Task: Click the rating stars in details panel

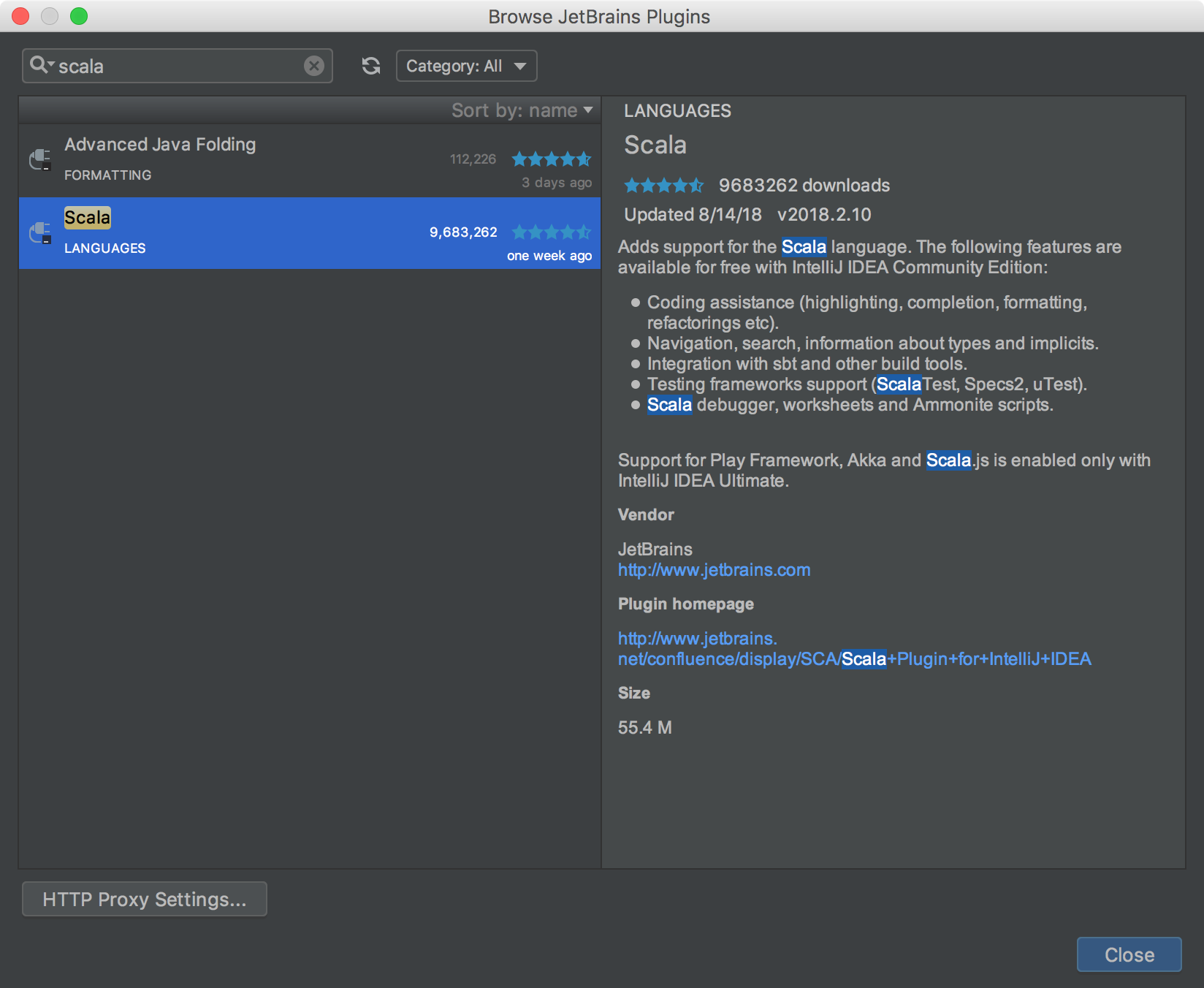Action: 663,186
